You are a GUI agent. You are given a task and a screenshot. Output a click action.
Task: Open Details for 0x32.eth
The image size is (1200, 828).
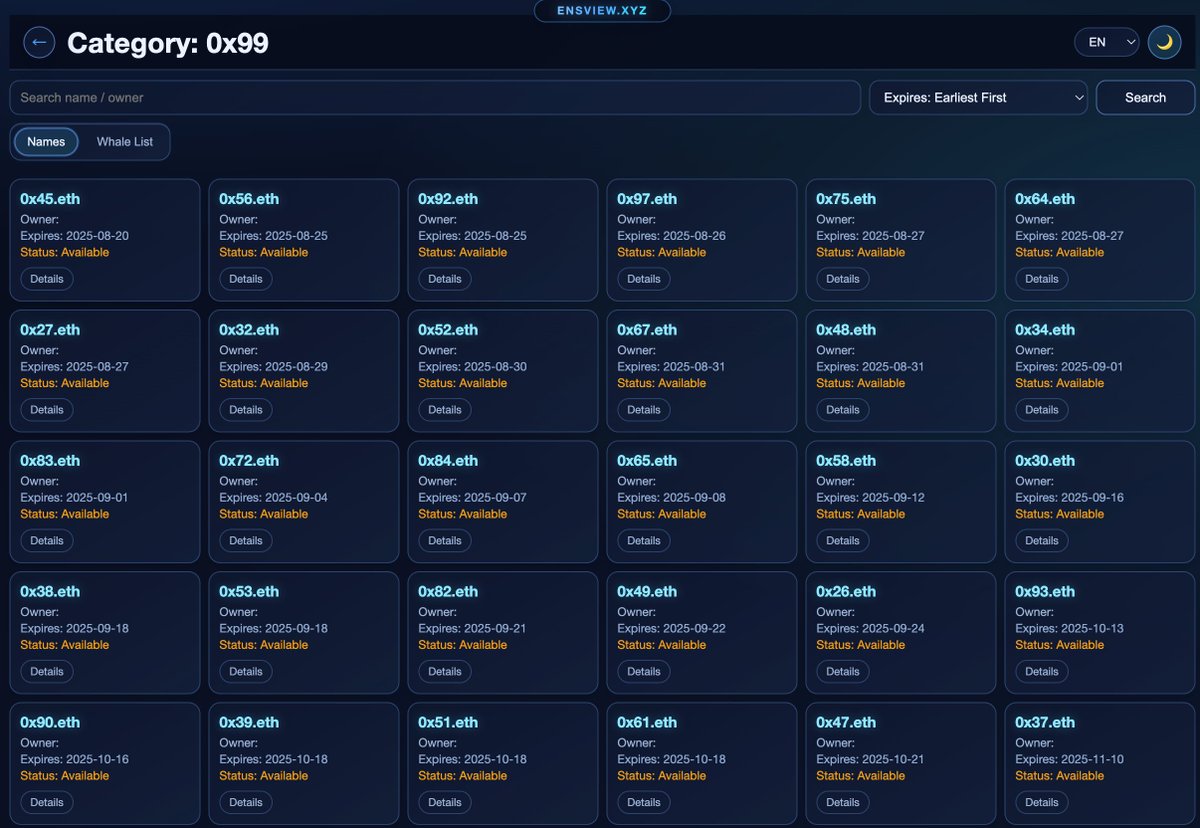246,410
